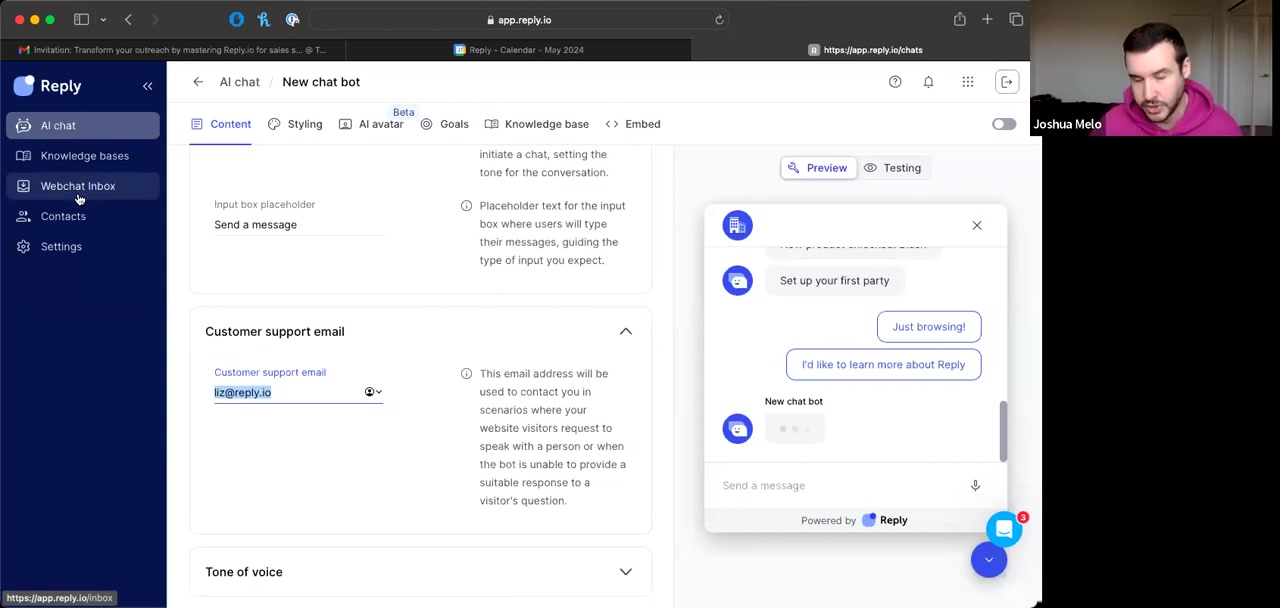The width and height of the screenshot is (1280, 608).
Task: Open AI chat in the sidebar
Action: click(83, 126)
